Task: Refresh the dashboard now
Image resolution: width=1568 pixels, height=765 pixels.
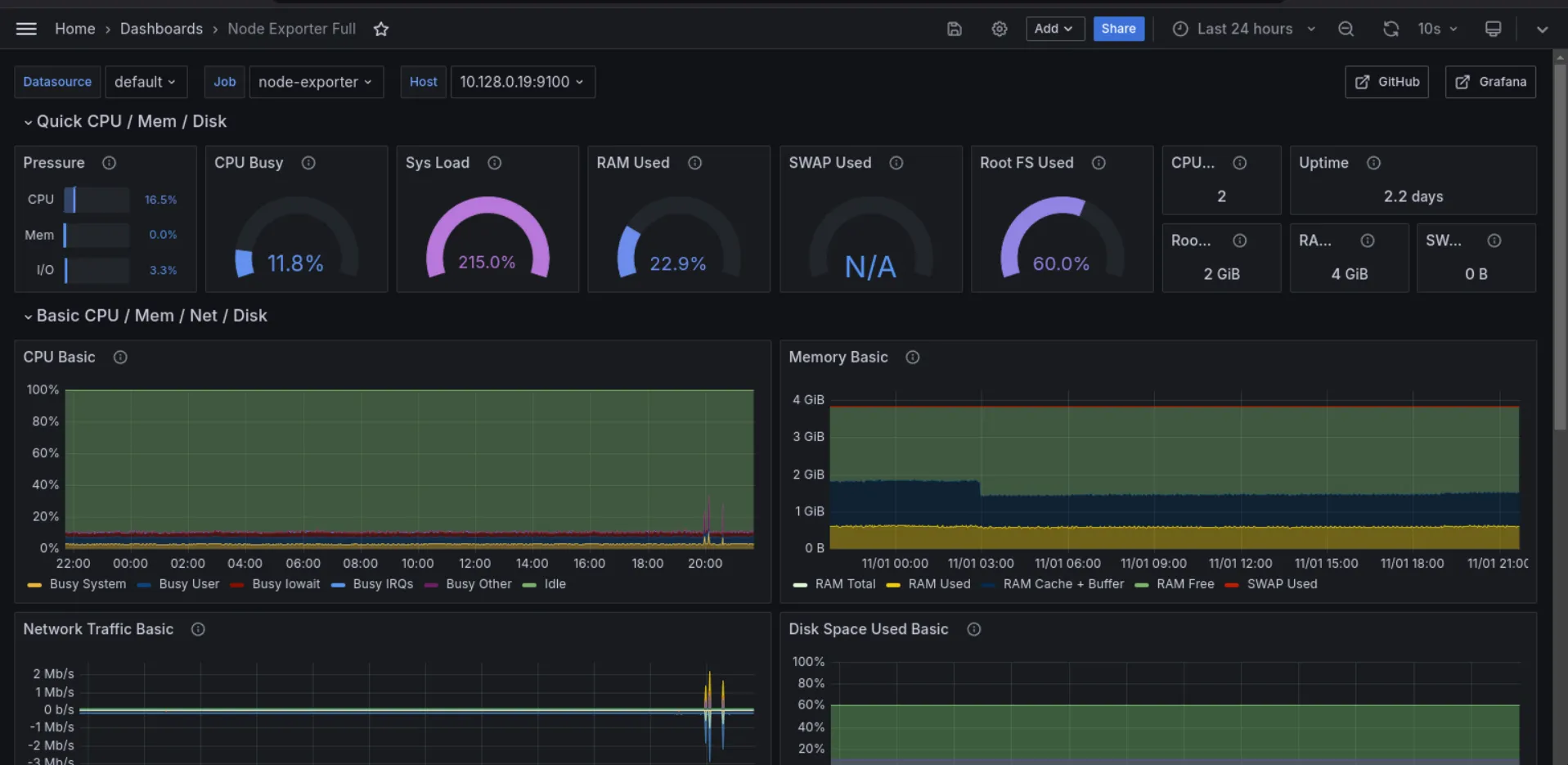Action: 1391,29
